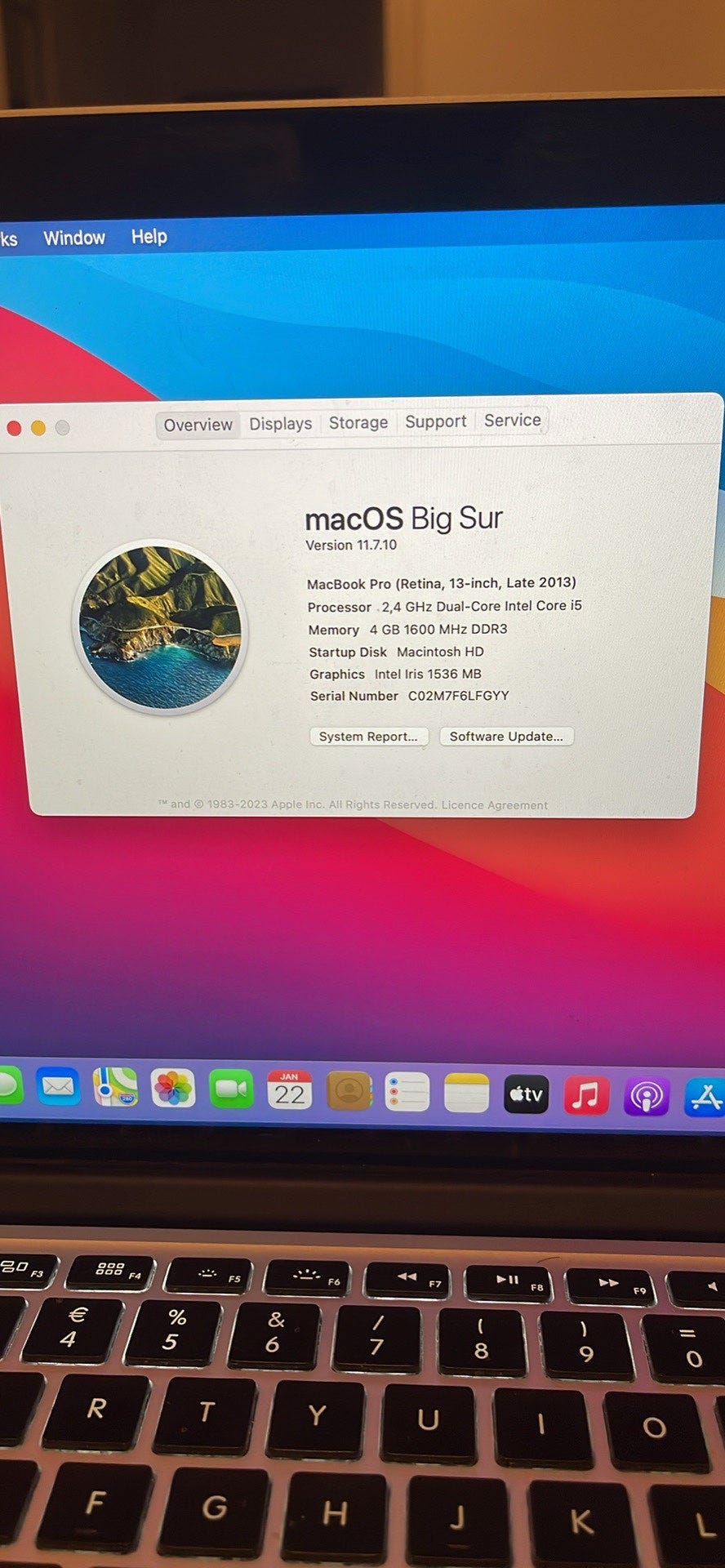
Task: Open Podcasts from the Dock
Action: click(647, 1097)
